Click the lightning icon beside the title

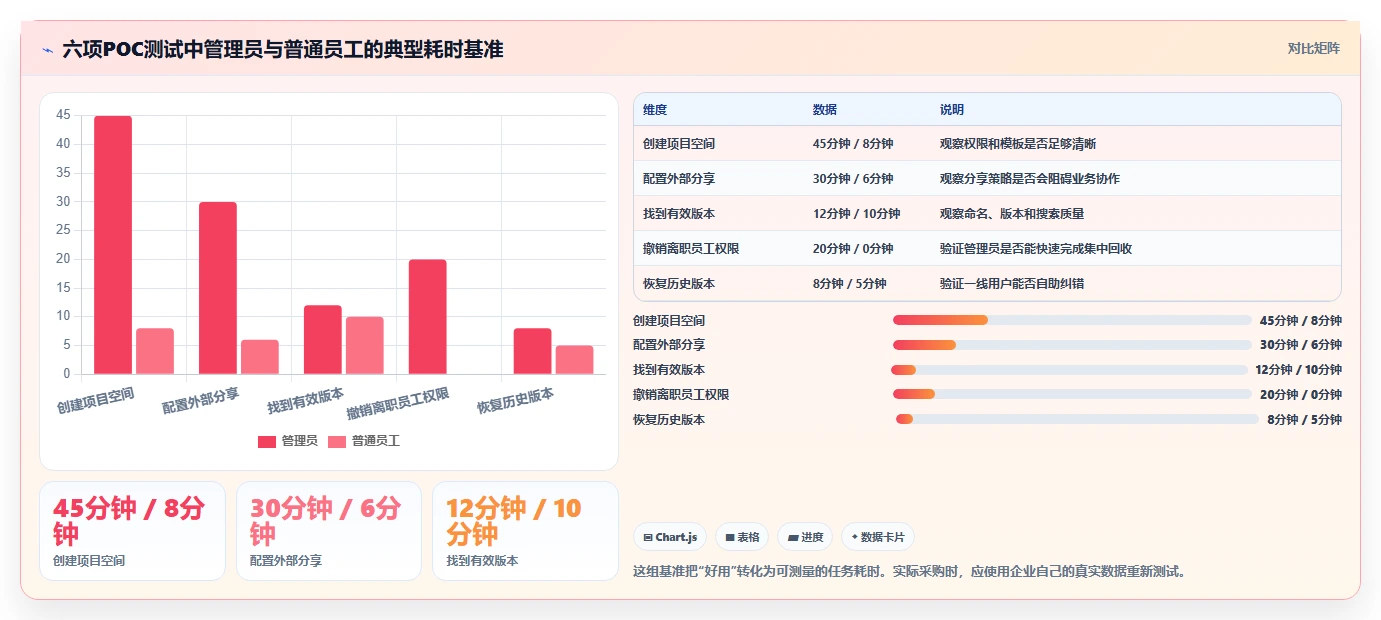pyautogui.click(x=47, y=49)
